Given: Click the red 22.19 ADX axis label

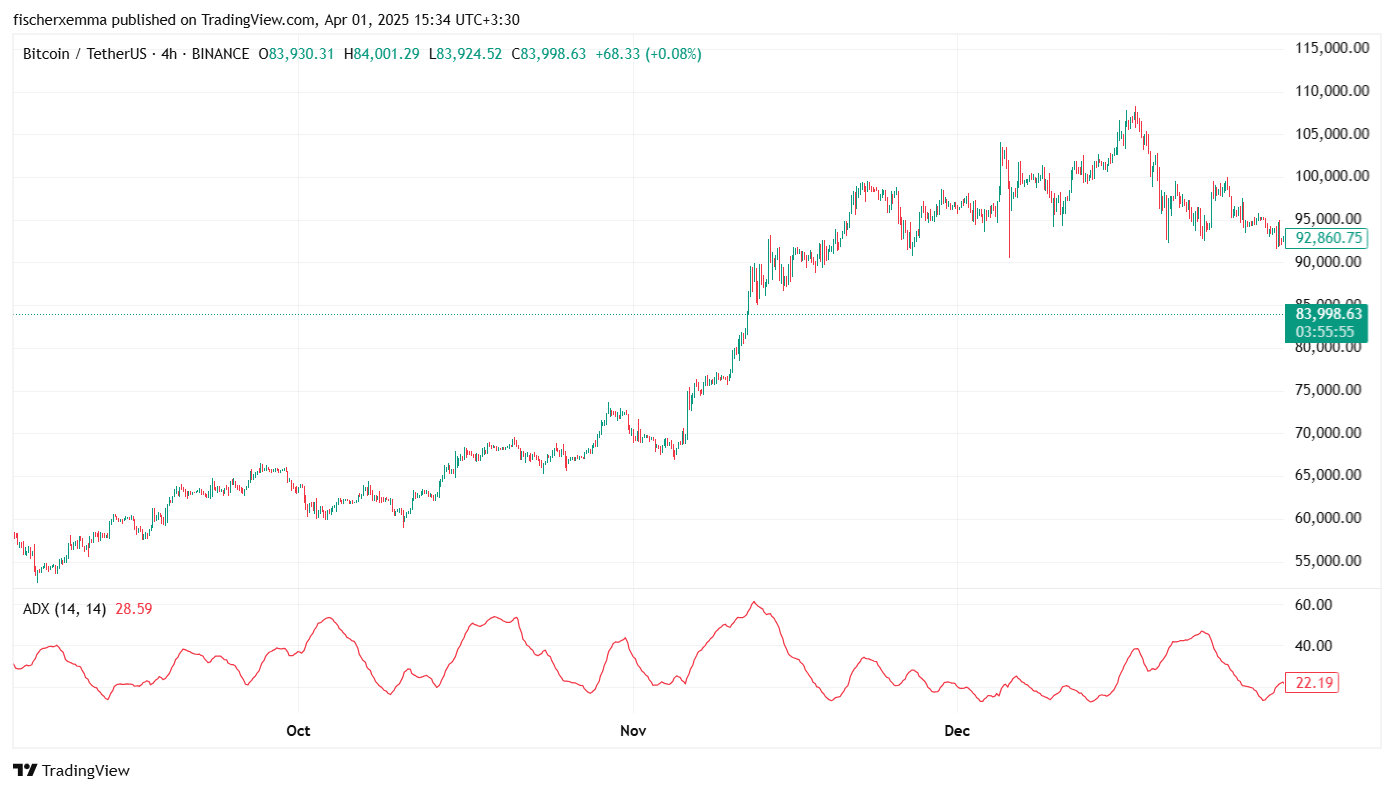Looking at the screenshot, I should [1310, 683].
